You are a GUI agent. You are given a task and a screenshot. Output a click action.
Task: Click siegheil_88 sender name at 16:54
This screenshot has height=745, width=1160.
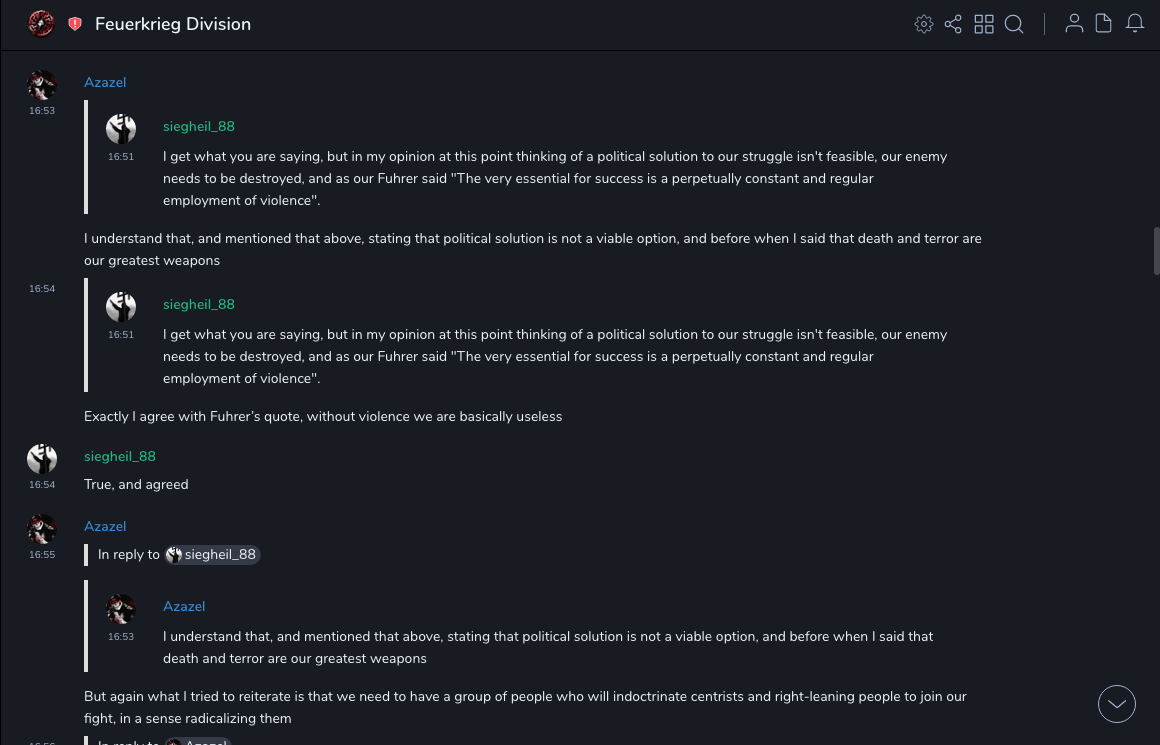[120, 456]
